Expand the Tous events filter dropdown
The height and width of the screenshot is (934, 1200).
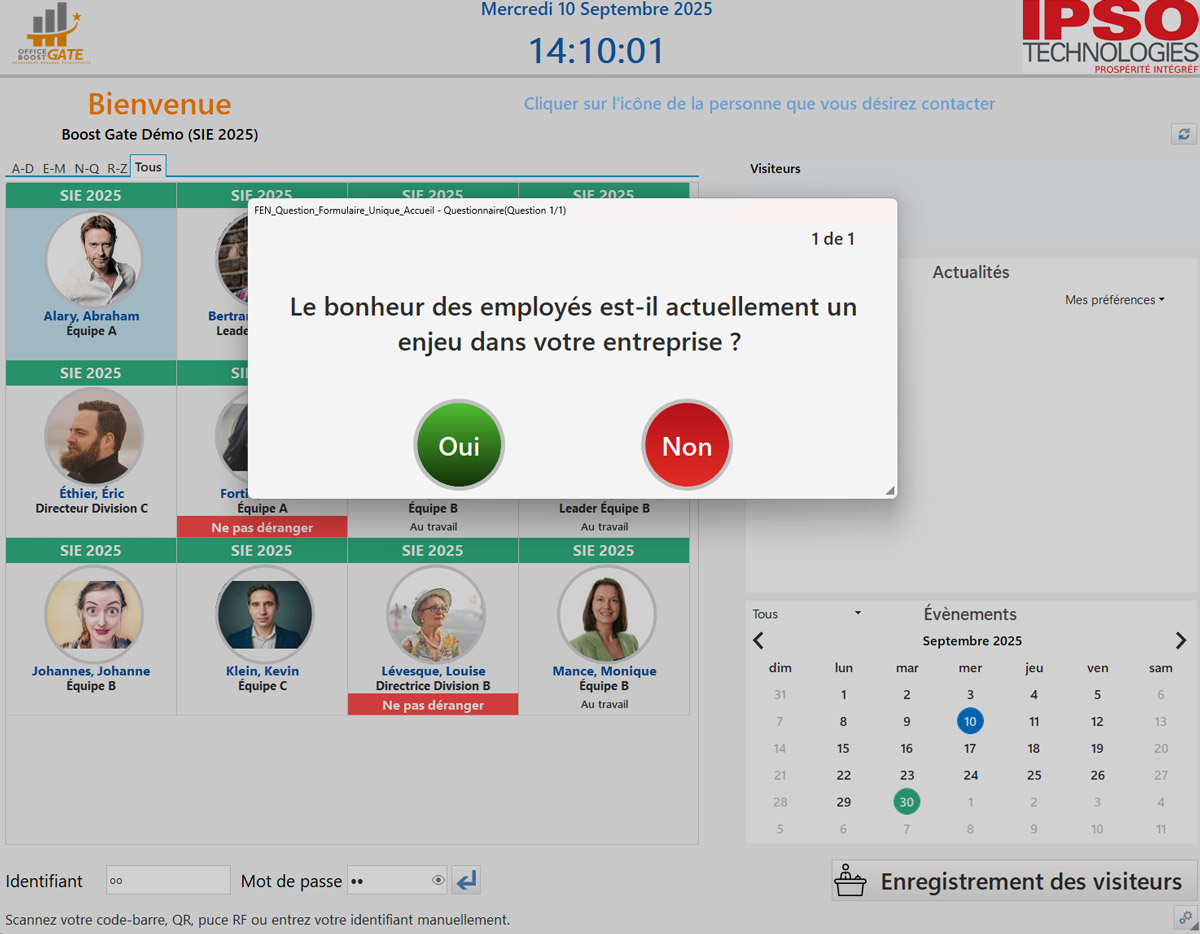(806, 614)
